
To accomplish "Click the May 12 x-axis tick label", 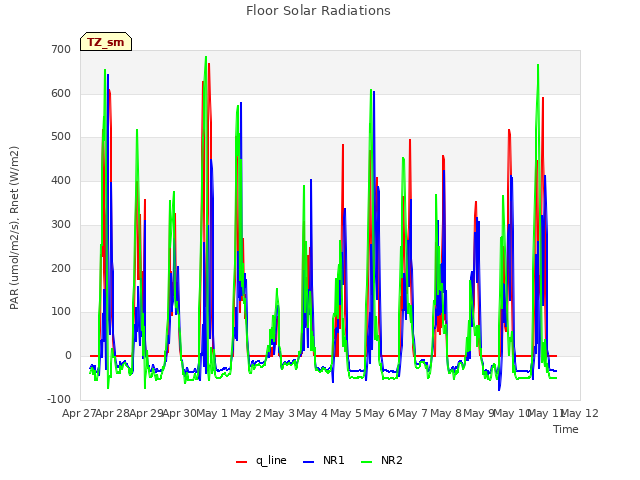I will (x=580, y=413).
